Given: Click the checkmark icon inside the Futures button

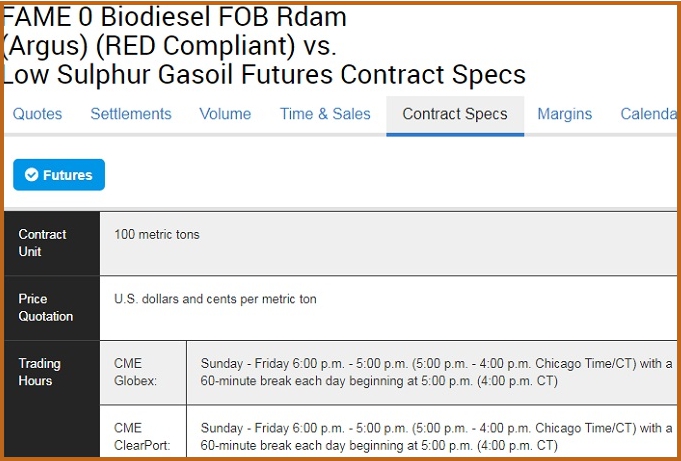Looking at the screenshot, I should coord(31,175).
